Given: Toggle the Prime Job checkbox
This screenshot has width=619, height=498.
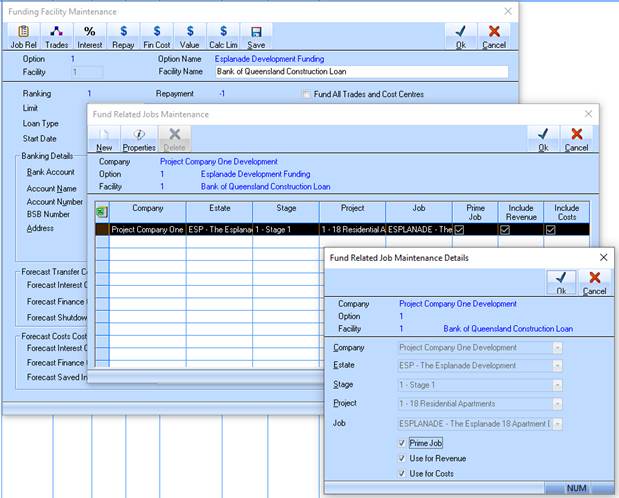Looking at the screenshot, I should point(402,442).
